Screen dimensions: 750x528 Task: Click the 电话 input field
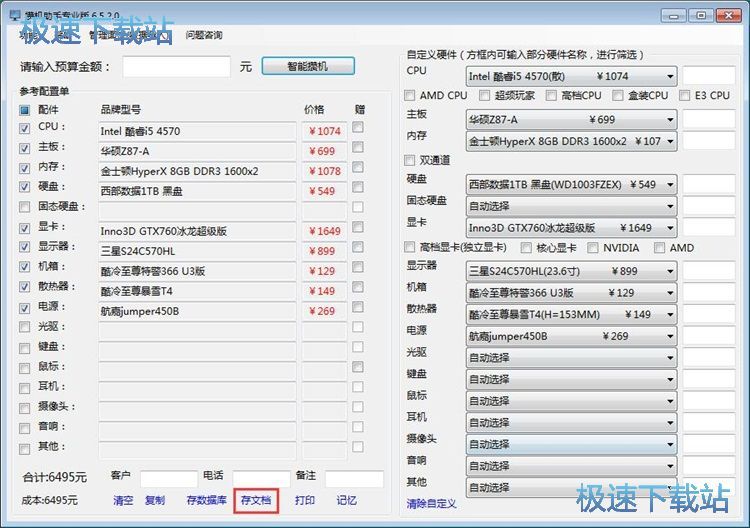point(261,478)
